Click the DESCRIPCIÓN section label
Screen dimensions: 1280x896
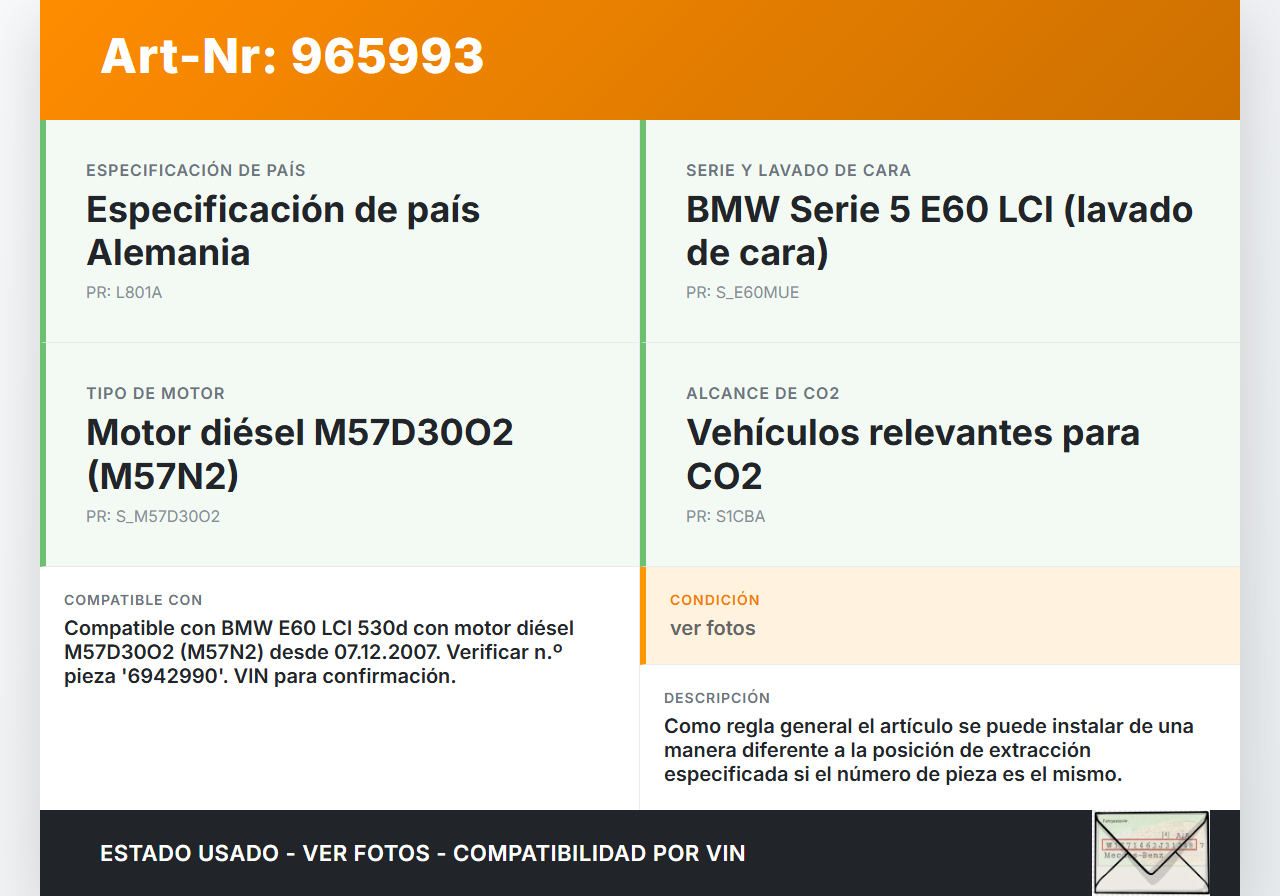[716, 698]
